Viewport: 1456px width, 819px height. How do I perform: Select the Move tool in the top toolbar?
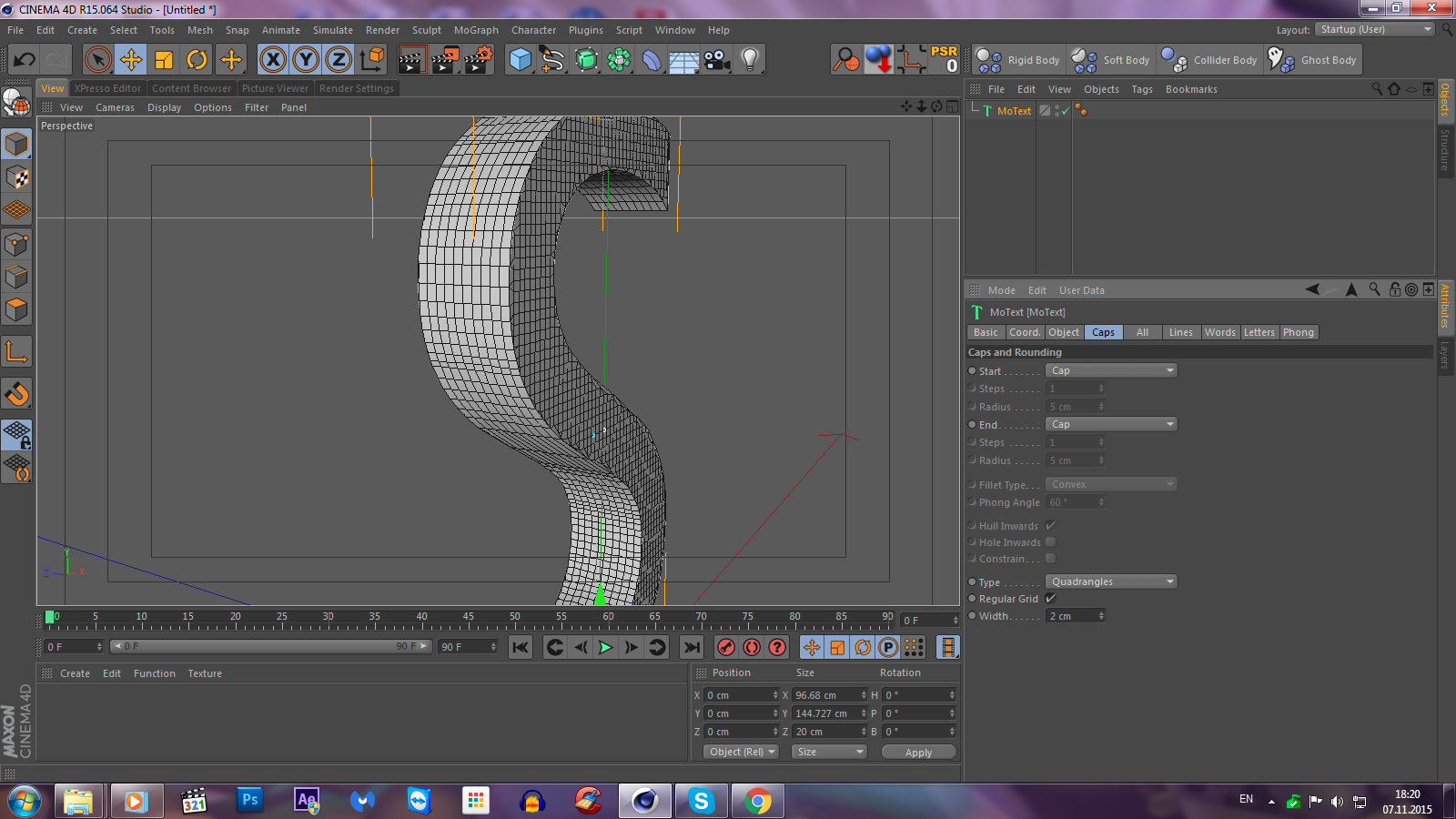click(131, 60)
